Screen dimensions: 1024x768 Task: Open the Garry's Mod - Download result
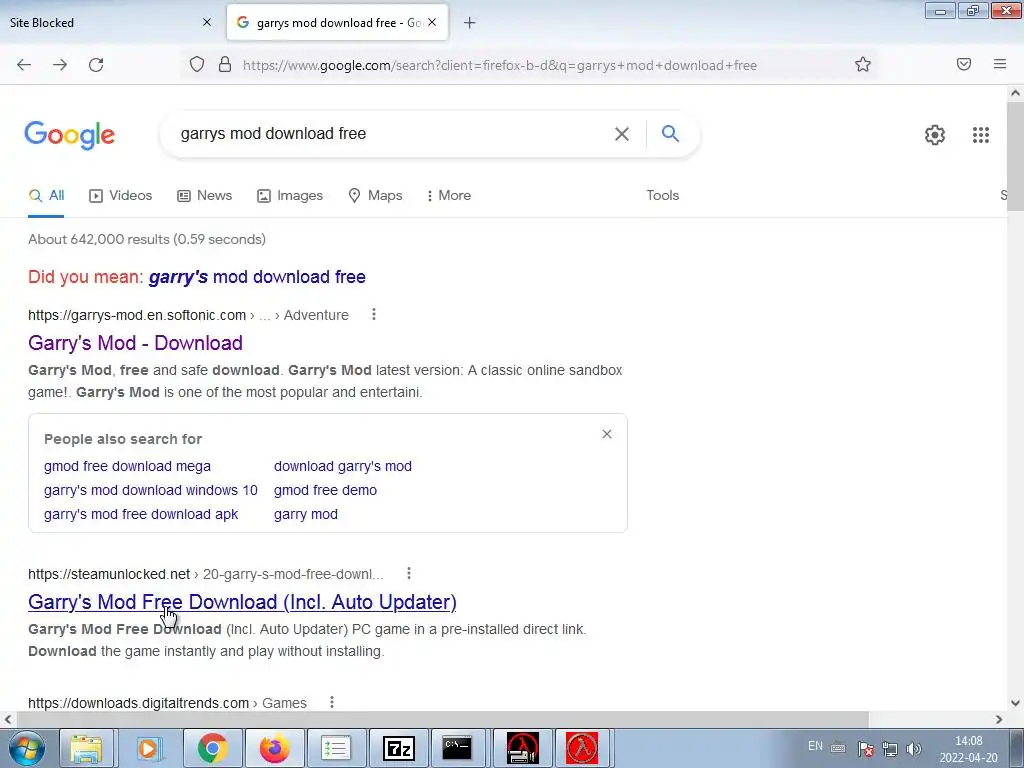[135, 343]
